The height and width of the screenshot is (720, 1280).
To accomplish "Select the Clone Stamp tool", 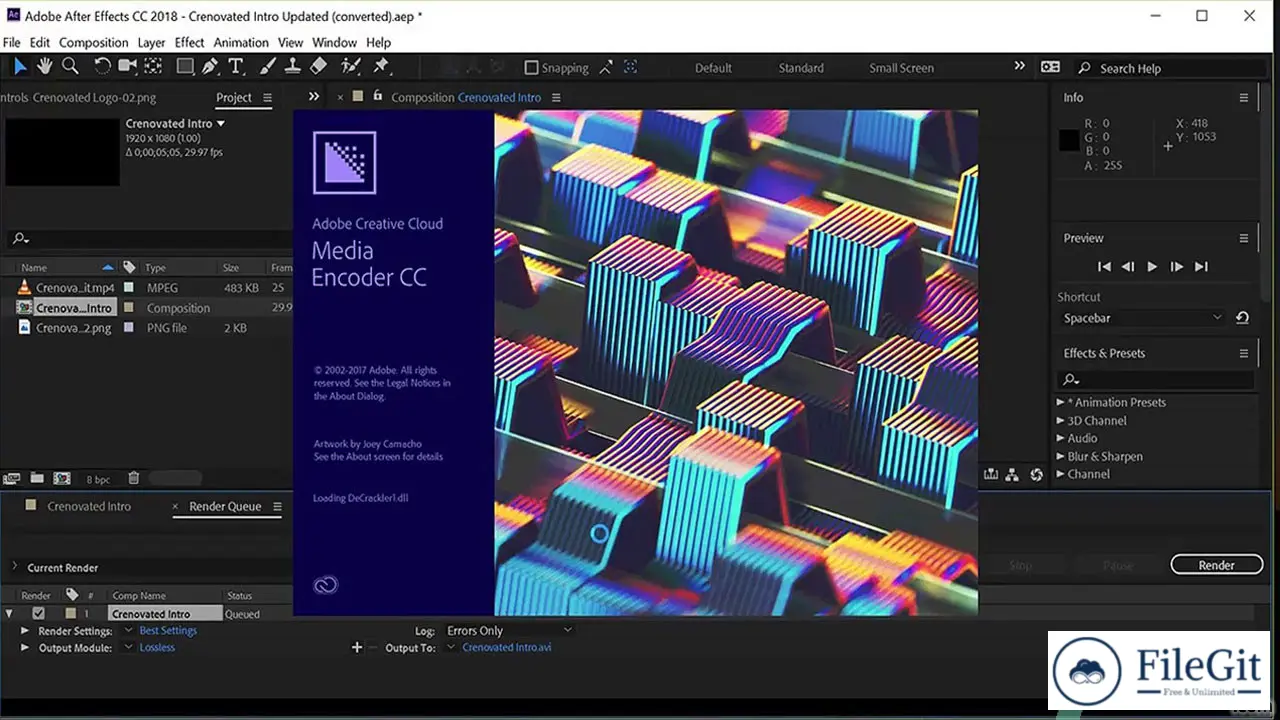I will tap(293, 67).
